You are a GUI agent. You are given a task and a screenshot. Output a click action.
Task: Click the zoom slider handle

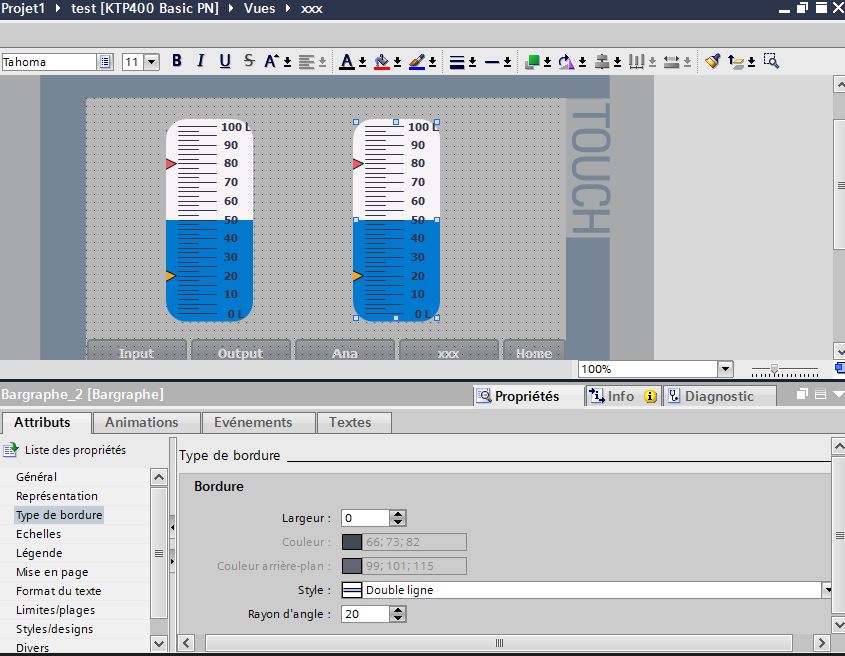pos(774,369)
